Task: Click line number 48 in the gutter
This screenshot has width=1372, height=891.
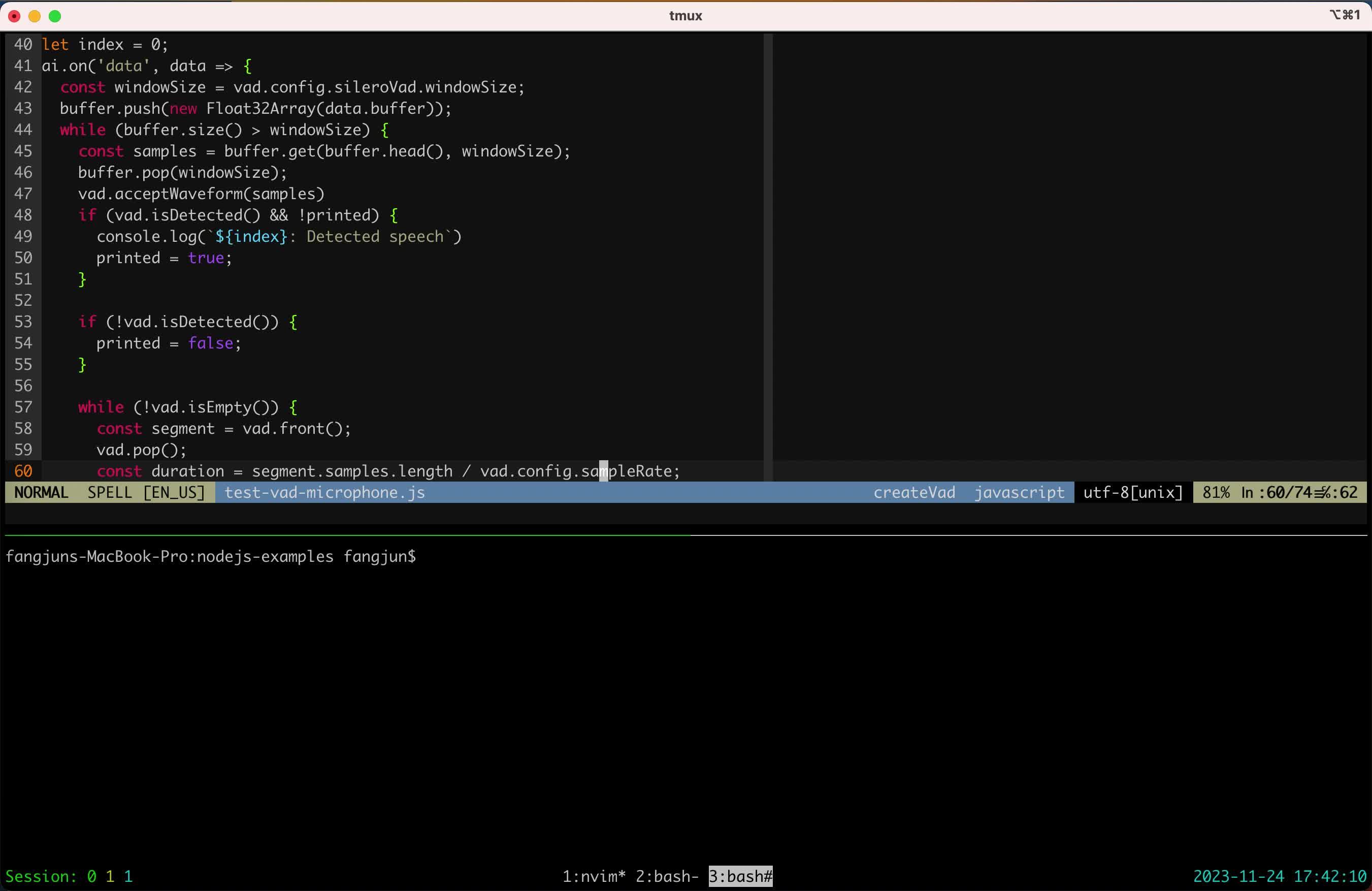Action: tap(23, 215)
